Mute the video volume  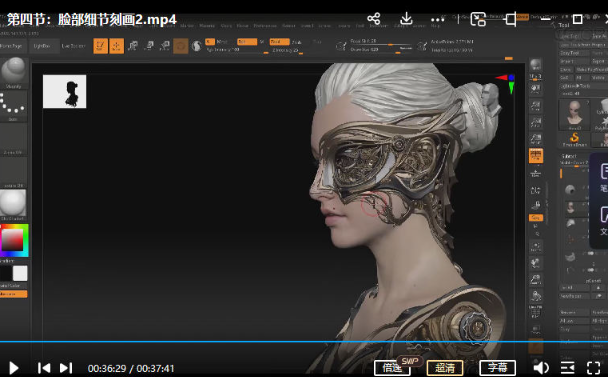(540, 368)
